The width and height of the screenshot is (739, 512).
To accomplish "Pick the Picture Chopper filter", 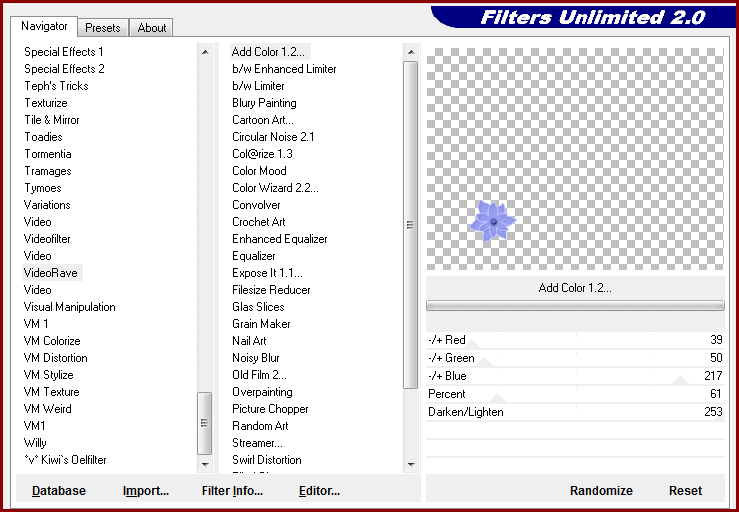I will tap(270, 409).
